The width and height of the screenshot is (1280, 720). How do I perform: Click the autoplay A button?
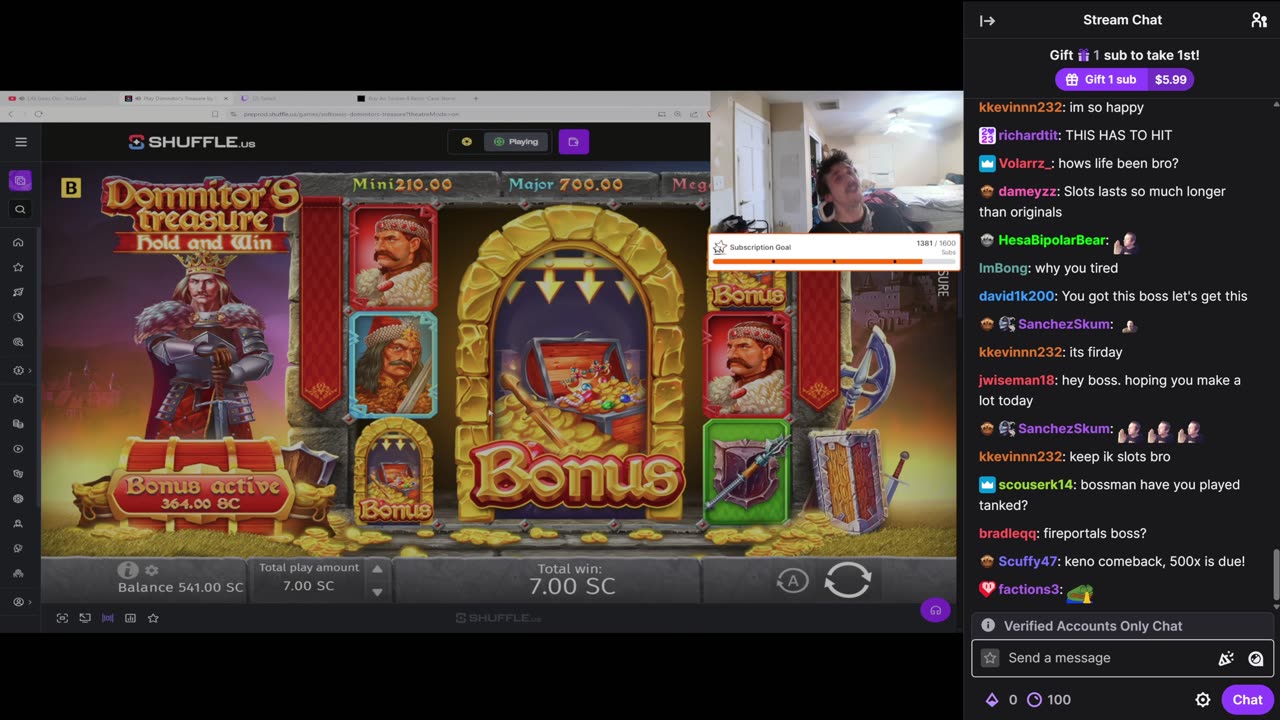pos(792,580)
